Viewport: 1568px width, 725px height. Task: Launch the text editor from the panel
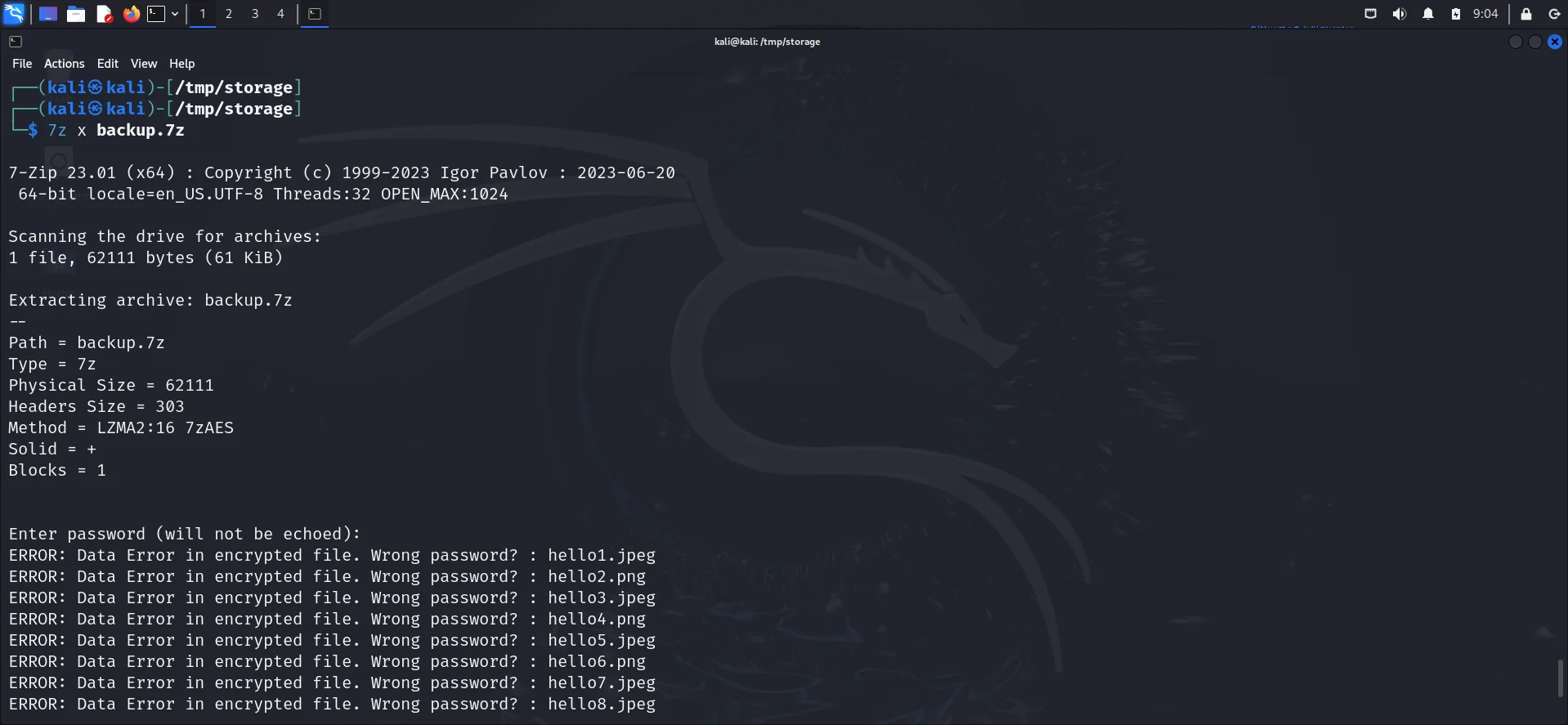coord(104,14)
